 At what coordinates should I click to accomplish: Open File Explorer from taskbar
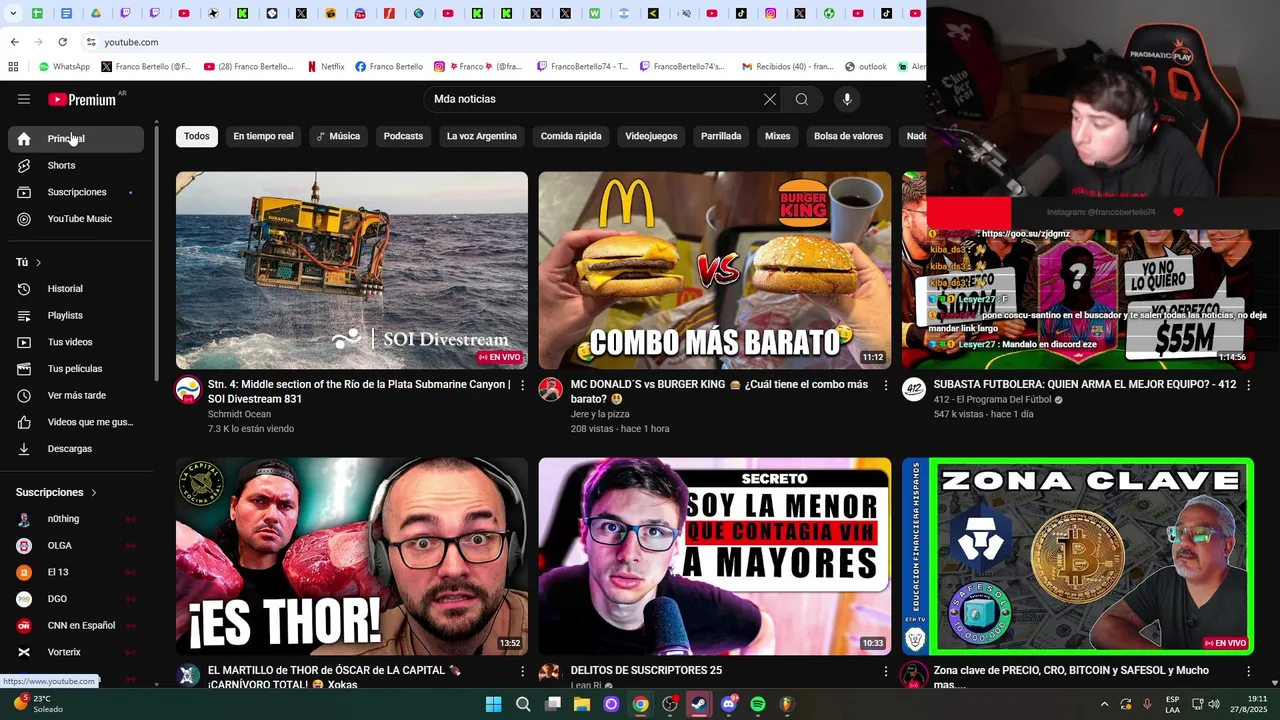coord(582,704)
